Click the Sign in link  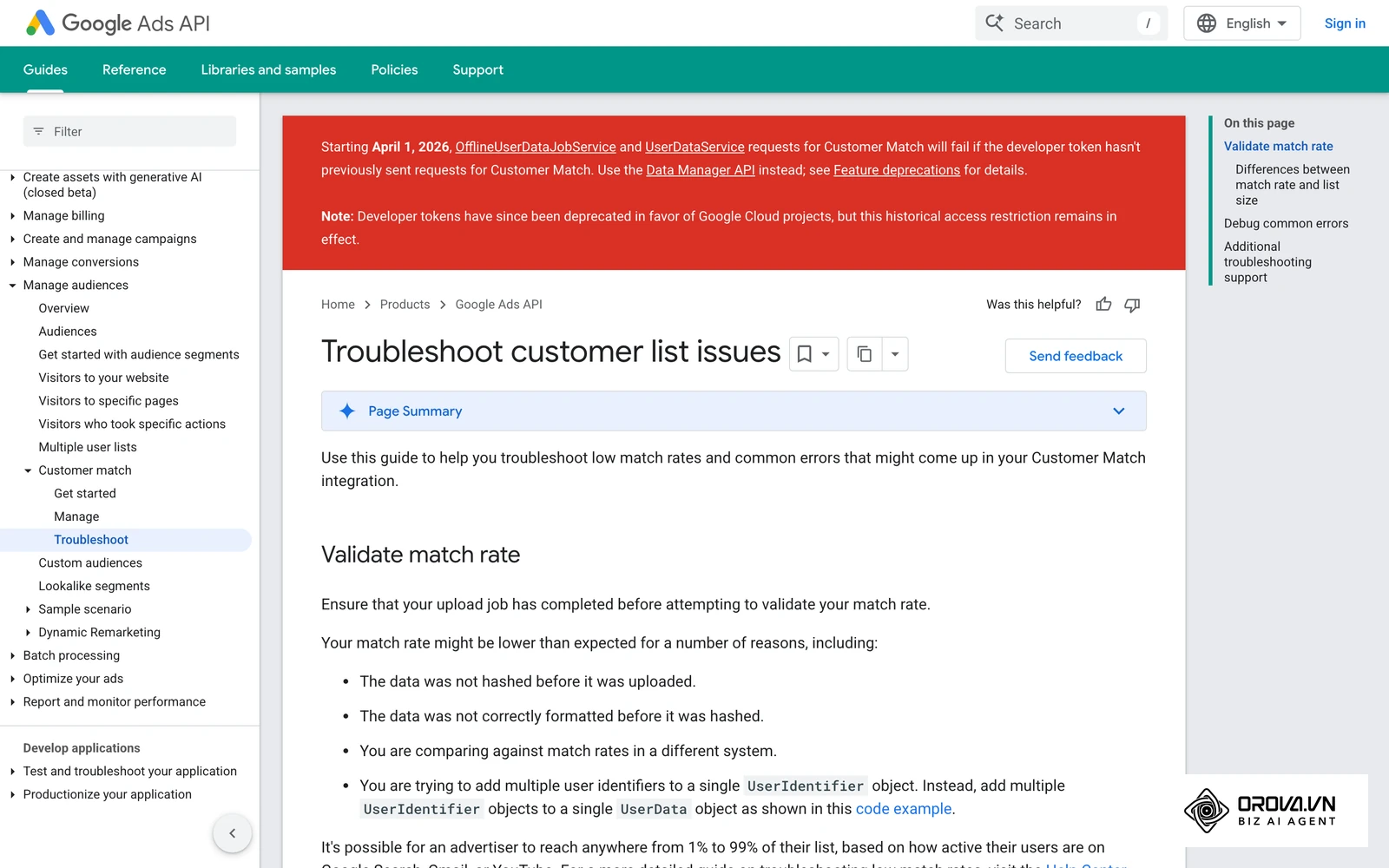pos(1345,23)
